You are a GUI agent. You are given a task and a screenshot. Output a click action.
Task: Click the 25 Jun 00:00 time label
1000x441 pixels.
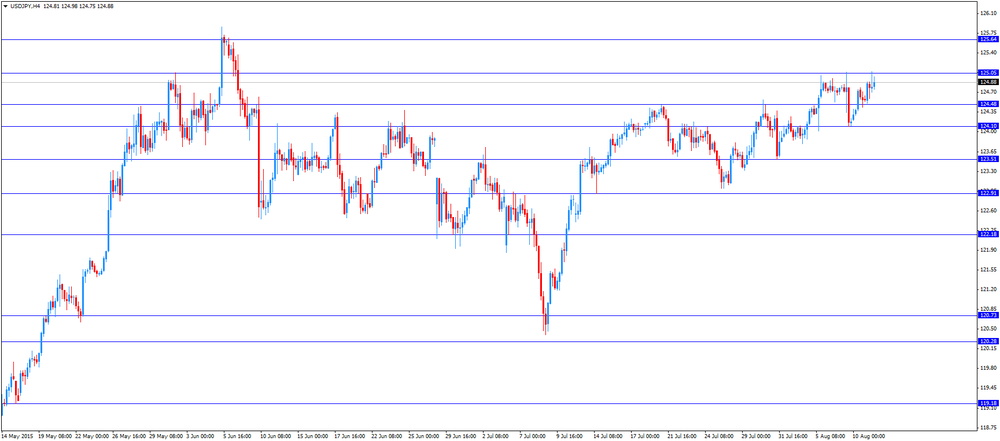422,437
